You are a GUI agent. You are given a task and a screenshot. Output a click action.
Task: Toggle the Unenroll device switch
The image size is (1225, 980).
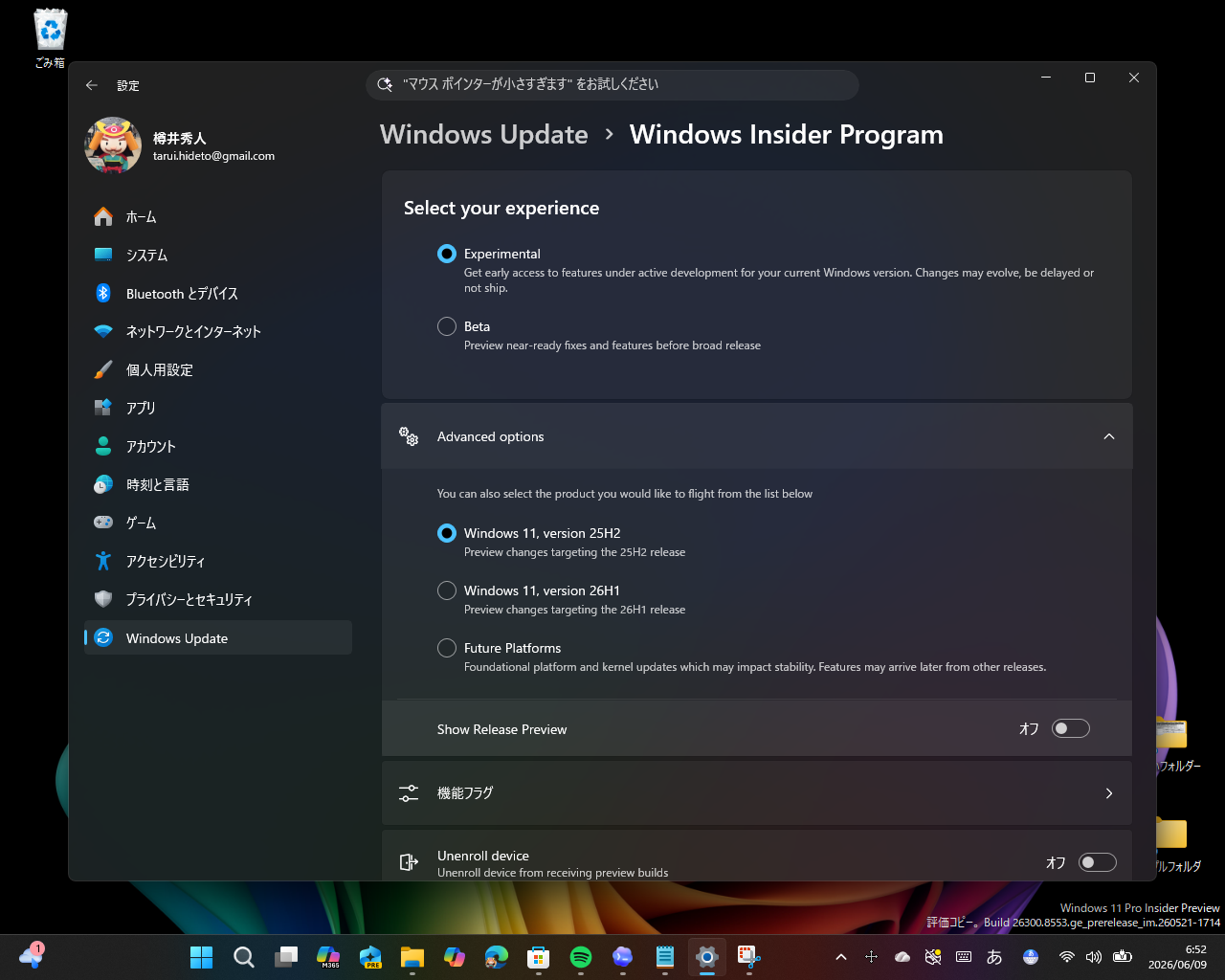pyautogui.click(x=1098, y=862)
